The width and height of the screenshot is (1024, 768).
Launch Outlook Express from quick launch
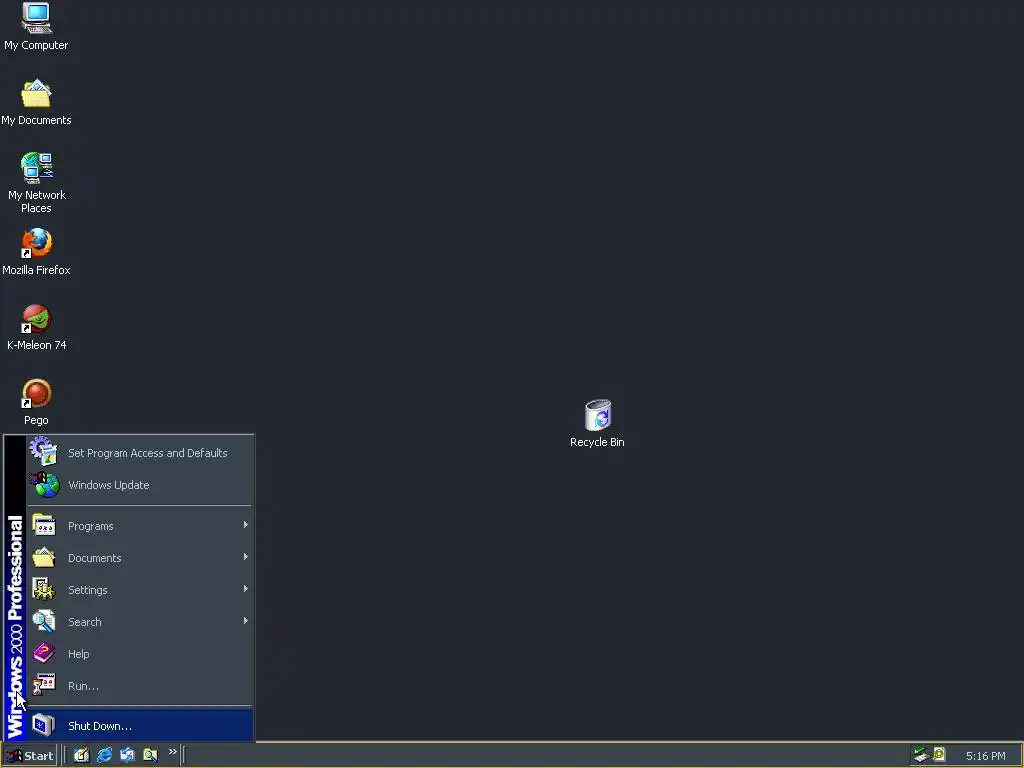[x=127, y=755]
